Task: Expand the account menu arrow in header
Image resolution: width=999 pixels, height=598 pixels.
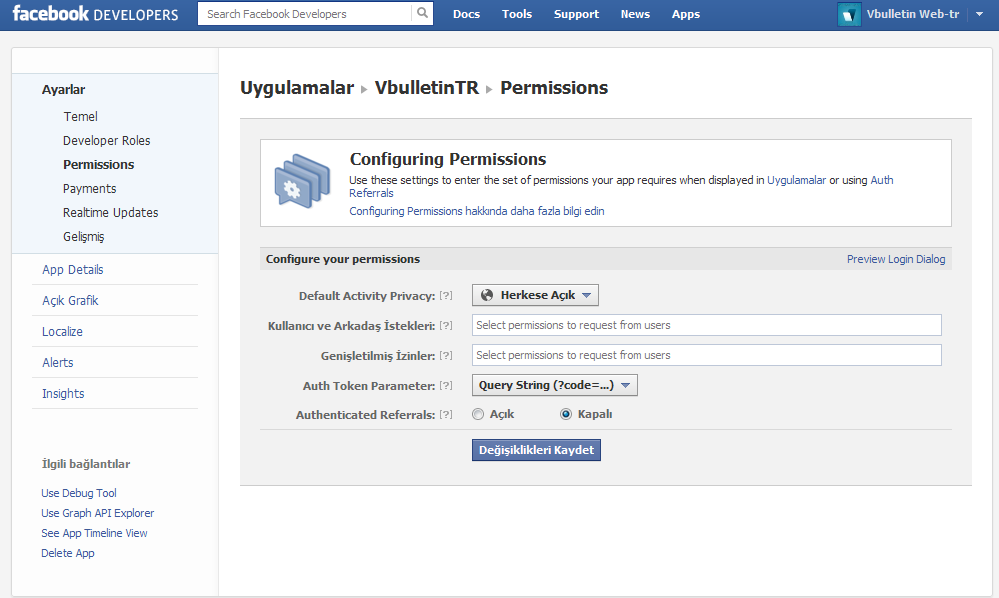Action: [979, 14]
